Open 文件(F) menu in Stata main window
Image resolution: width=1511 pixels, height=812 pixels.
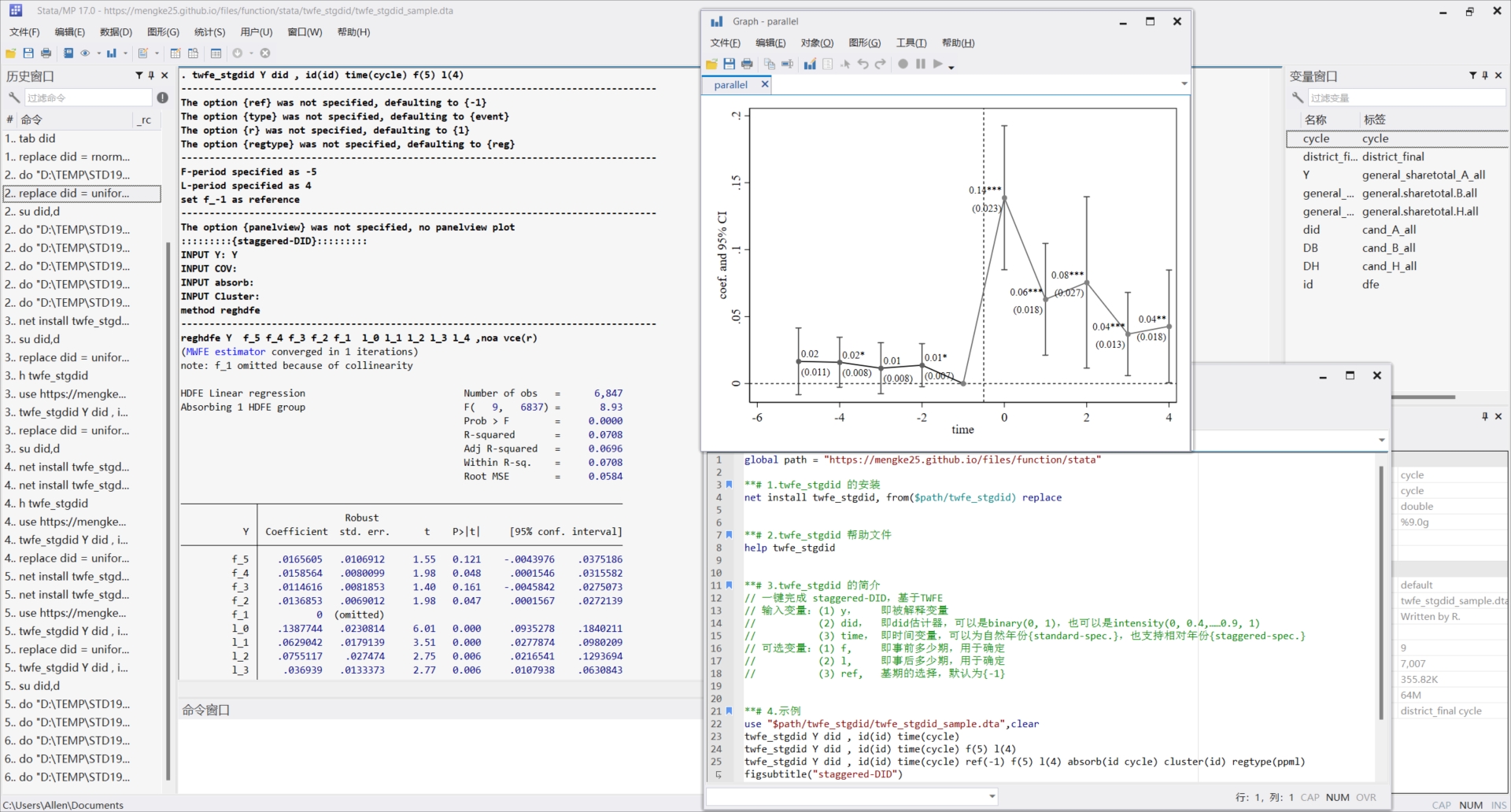[x=24, y=32]
